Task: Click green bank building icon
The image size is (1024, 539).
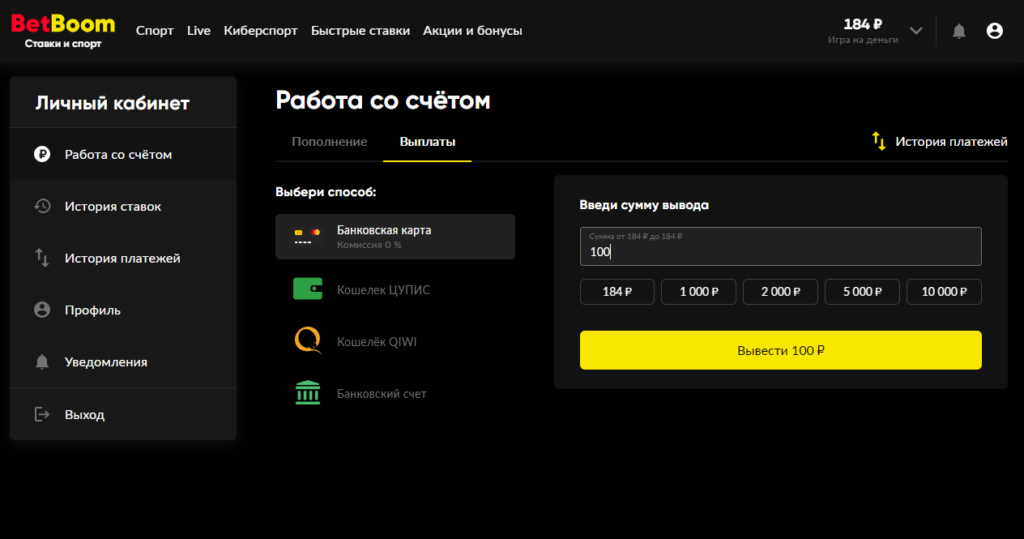Action: pos(308,393)
